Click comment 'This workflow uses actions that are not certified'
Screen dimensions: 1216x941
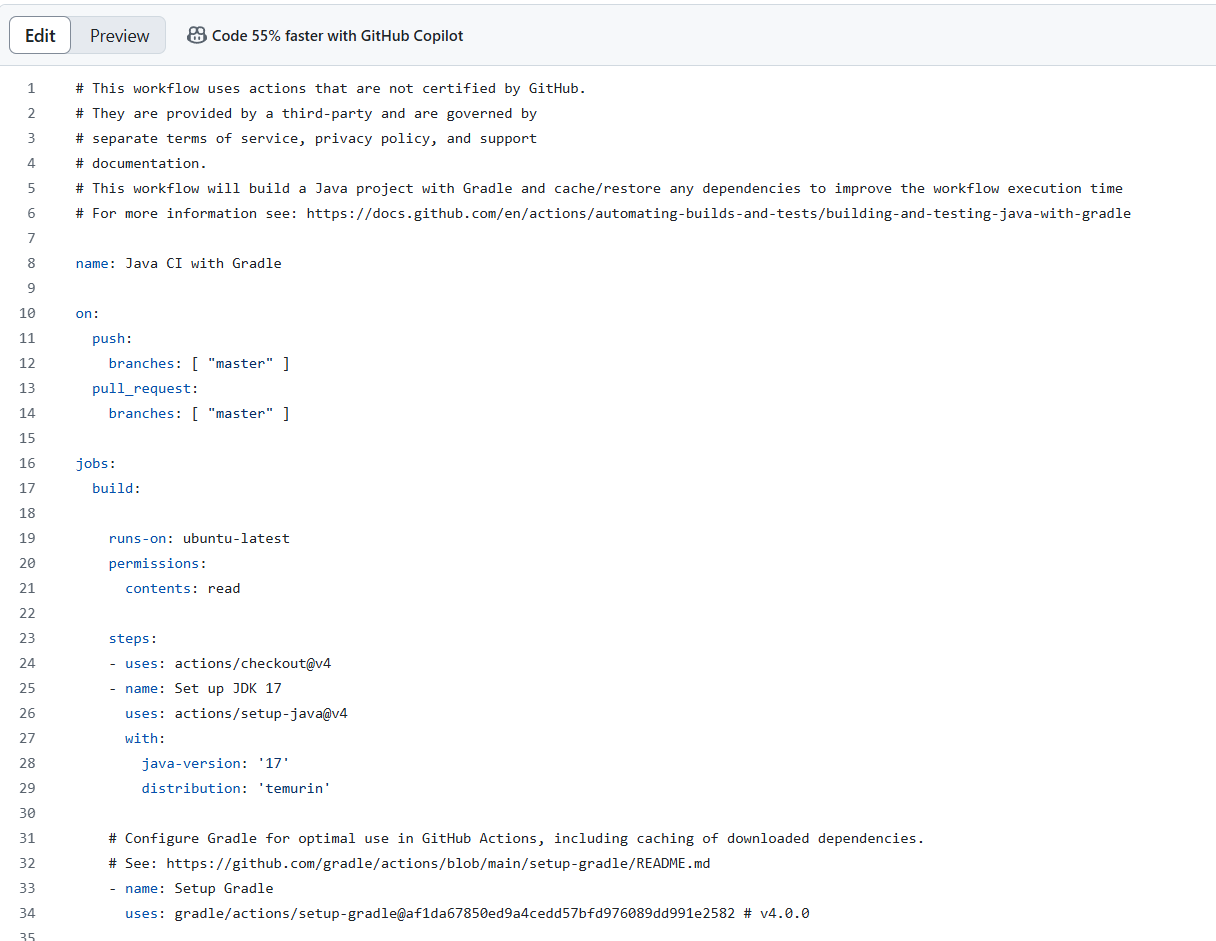coord(331,88)
